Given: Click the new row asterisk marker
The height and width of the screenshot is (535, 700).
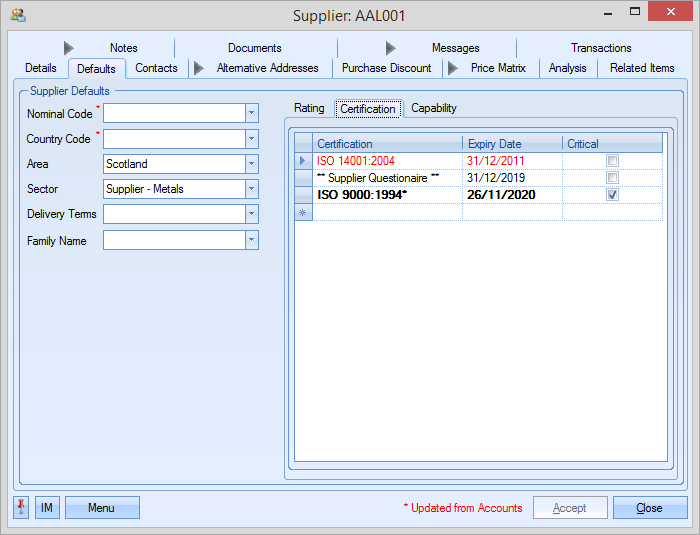Looking at the screenshot, I should click(x=303, y=212).
